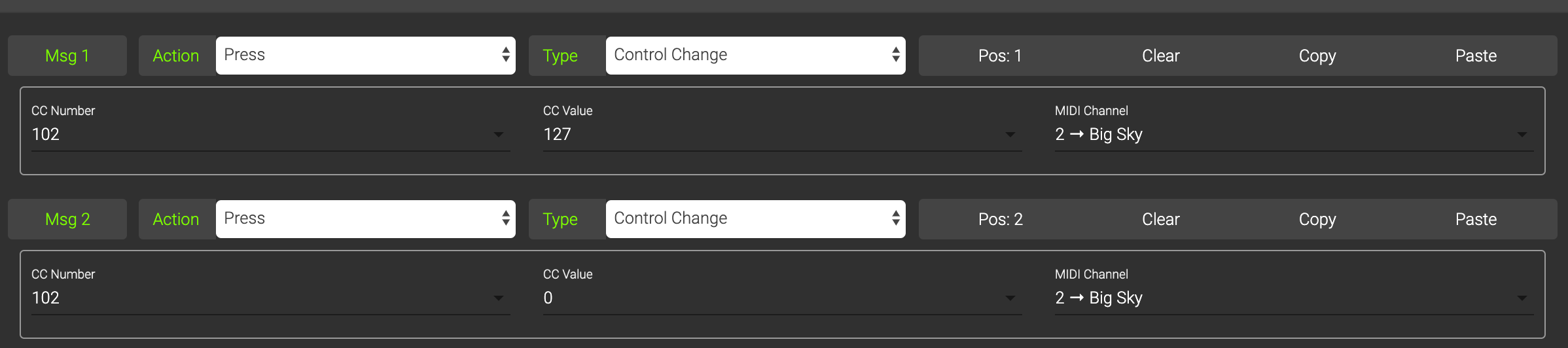Image resolution: width=1568 pixels, height=348 pixels.
Task: Clear message 2
Action: [1160, 219]
